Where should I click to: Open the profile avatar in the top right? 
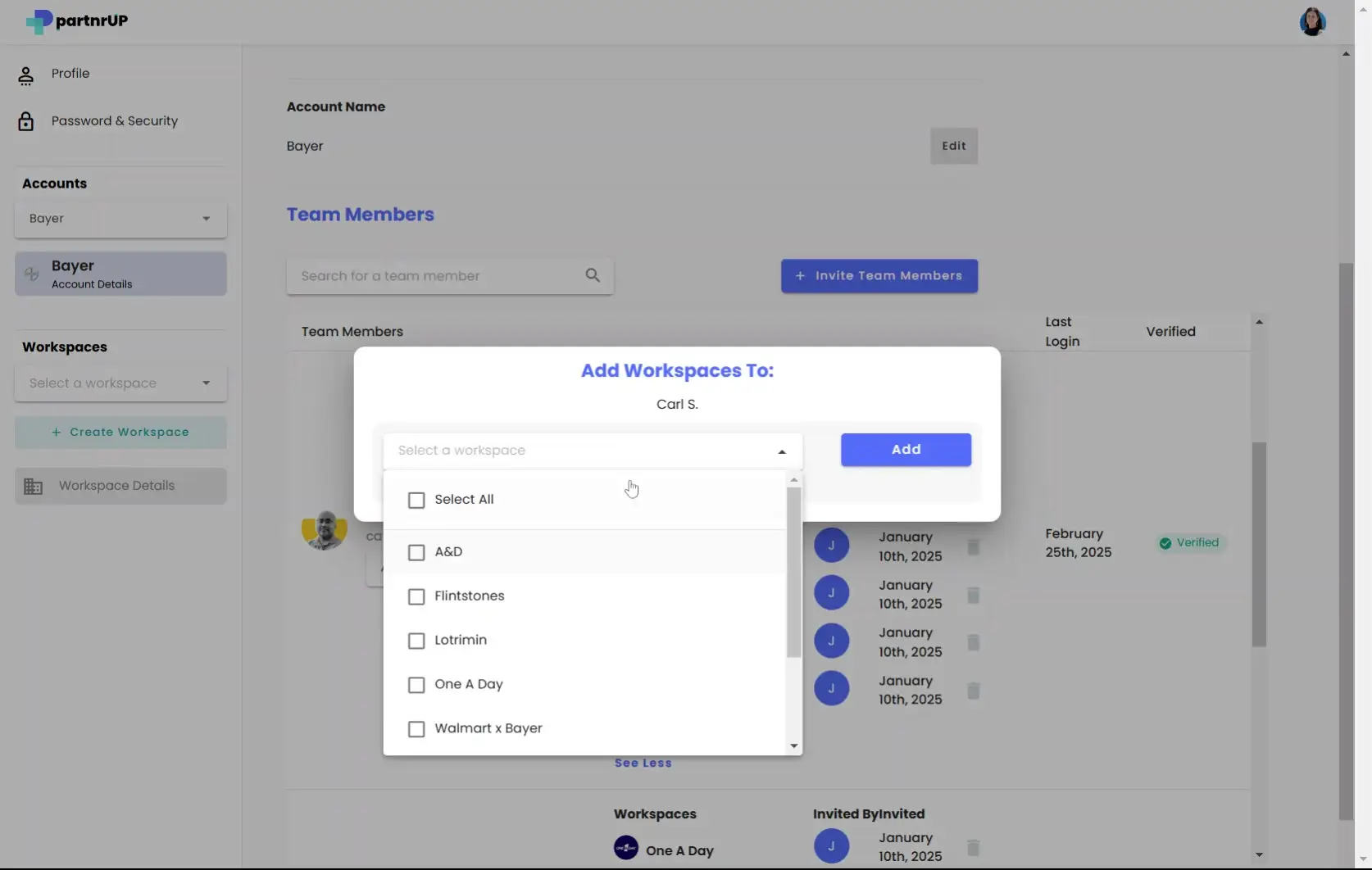click(x=1312, y=21)
